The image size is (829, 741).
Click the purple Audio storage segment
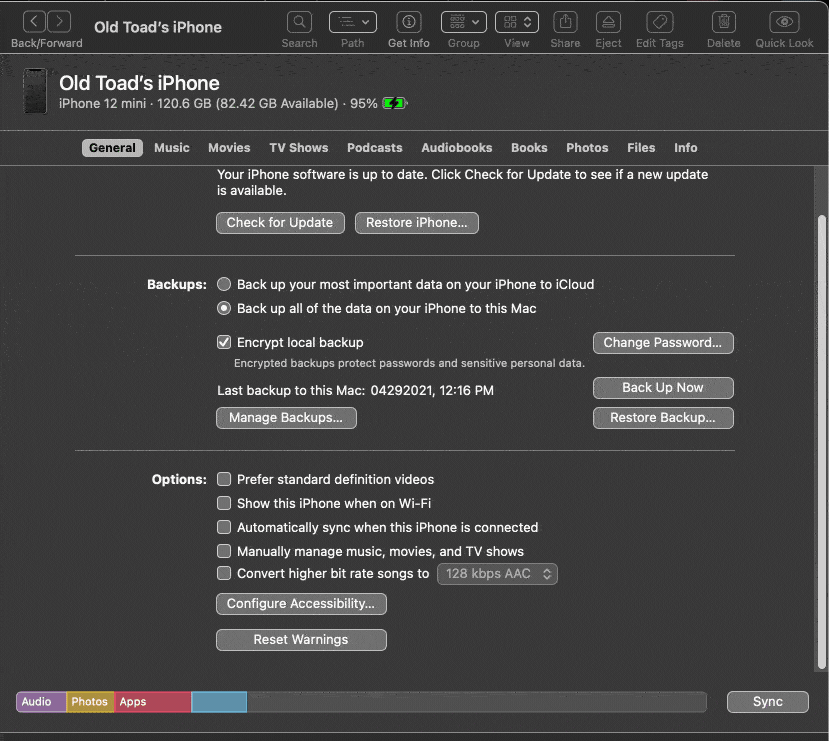pos(41,702)
